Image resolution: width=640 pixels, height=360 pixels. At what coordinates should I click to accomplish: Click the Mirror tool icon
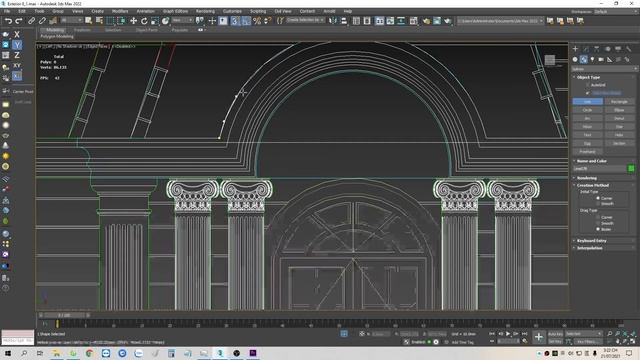(x=333, y=21)
